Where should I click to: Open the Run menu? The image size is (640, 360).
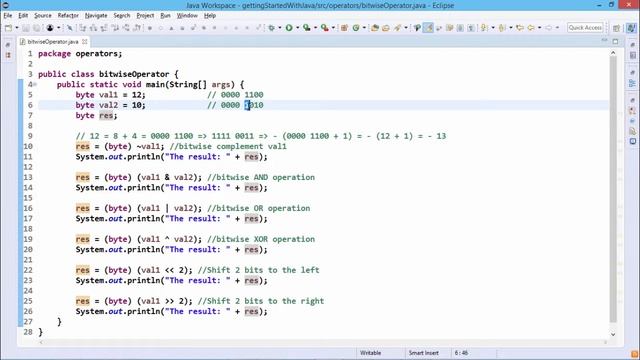click(165, 16)
